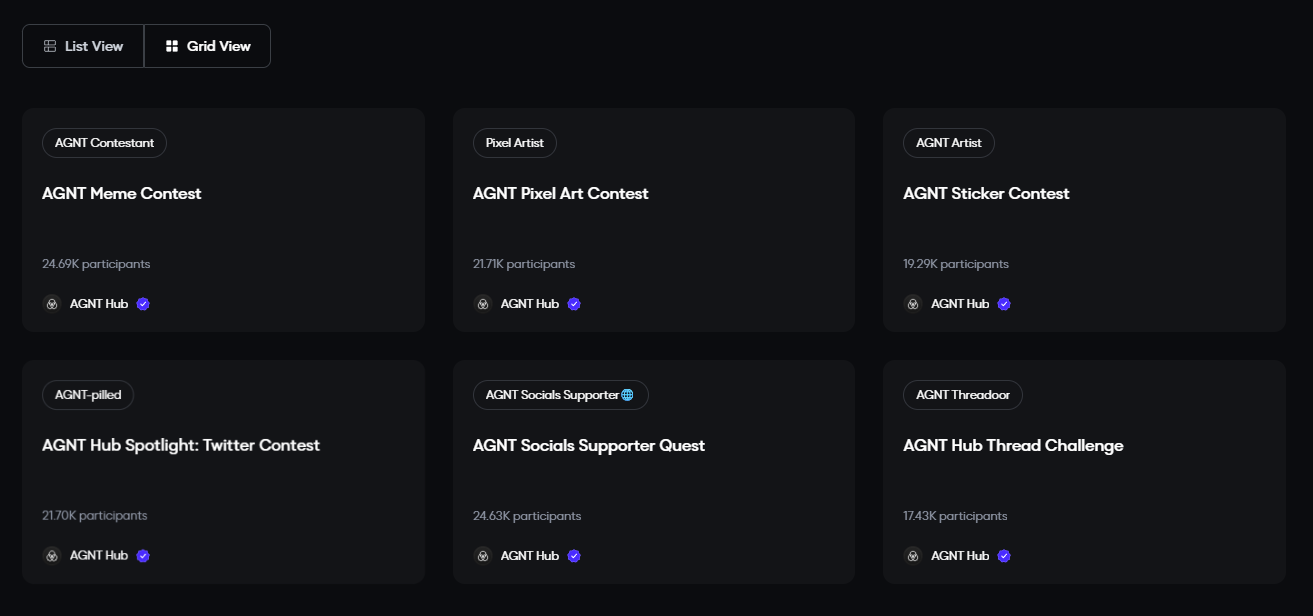Viewport: 1313px width, 616px height.
Task: Select the List View grid icon
Action: [47, 45]
